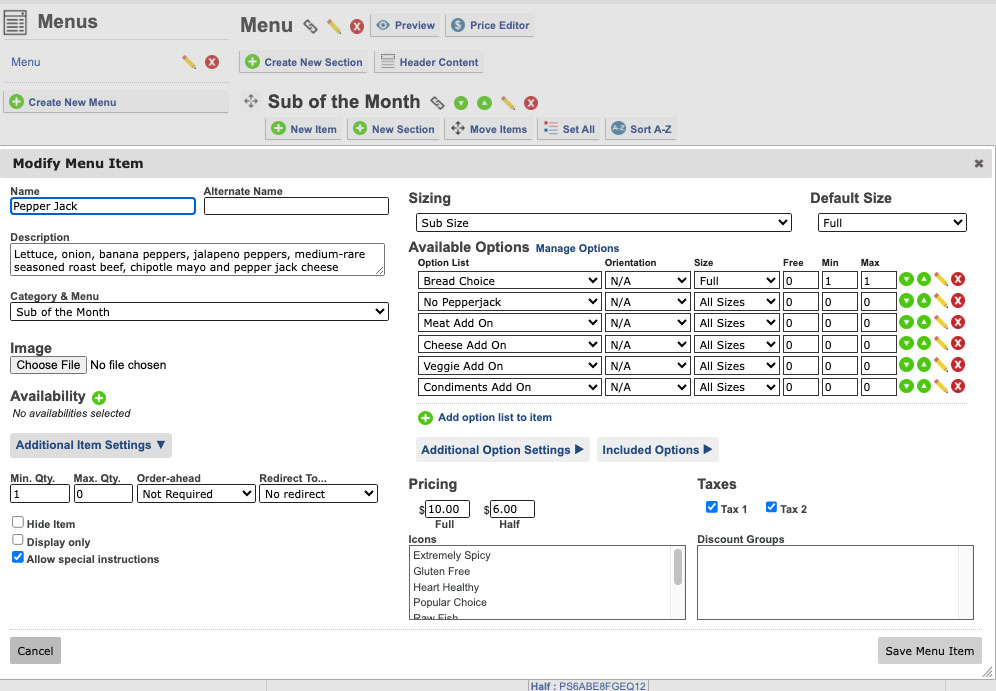The height and width of the screenshot is (691, 996).
Task: Click the Alternate Name input field
Action: click(296, 206)
